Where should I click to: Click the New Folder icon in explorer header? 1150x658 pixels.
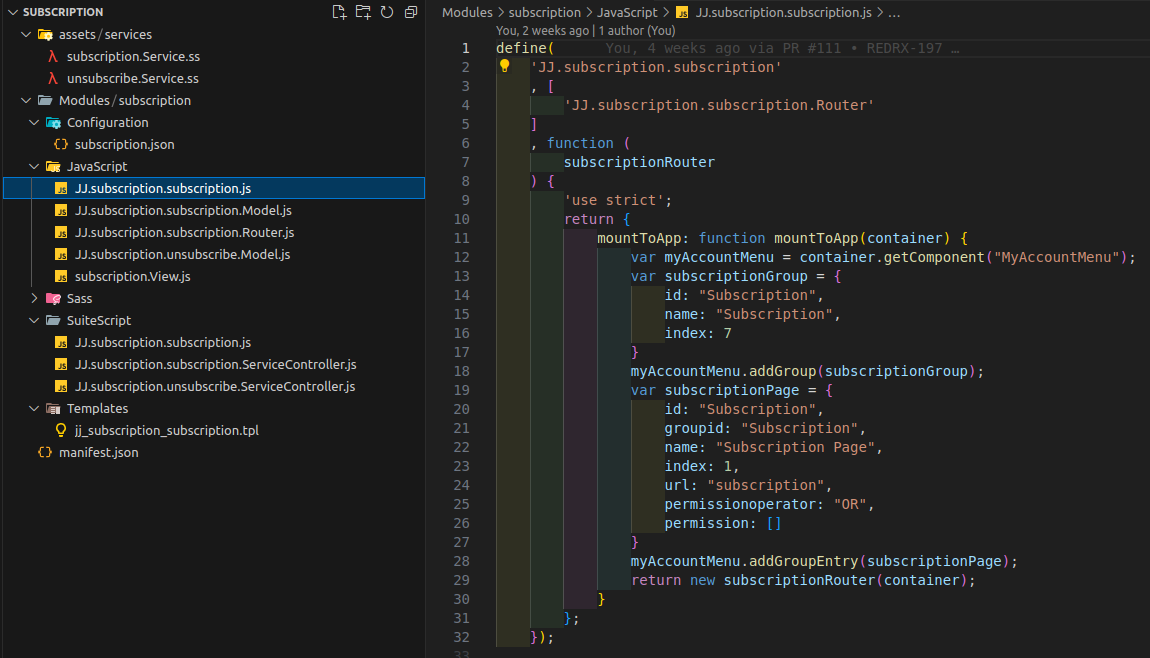click(x=363, y=12)
